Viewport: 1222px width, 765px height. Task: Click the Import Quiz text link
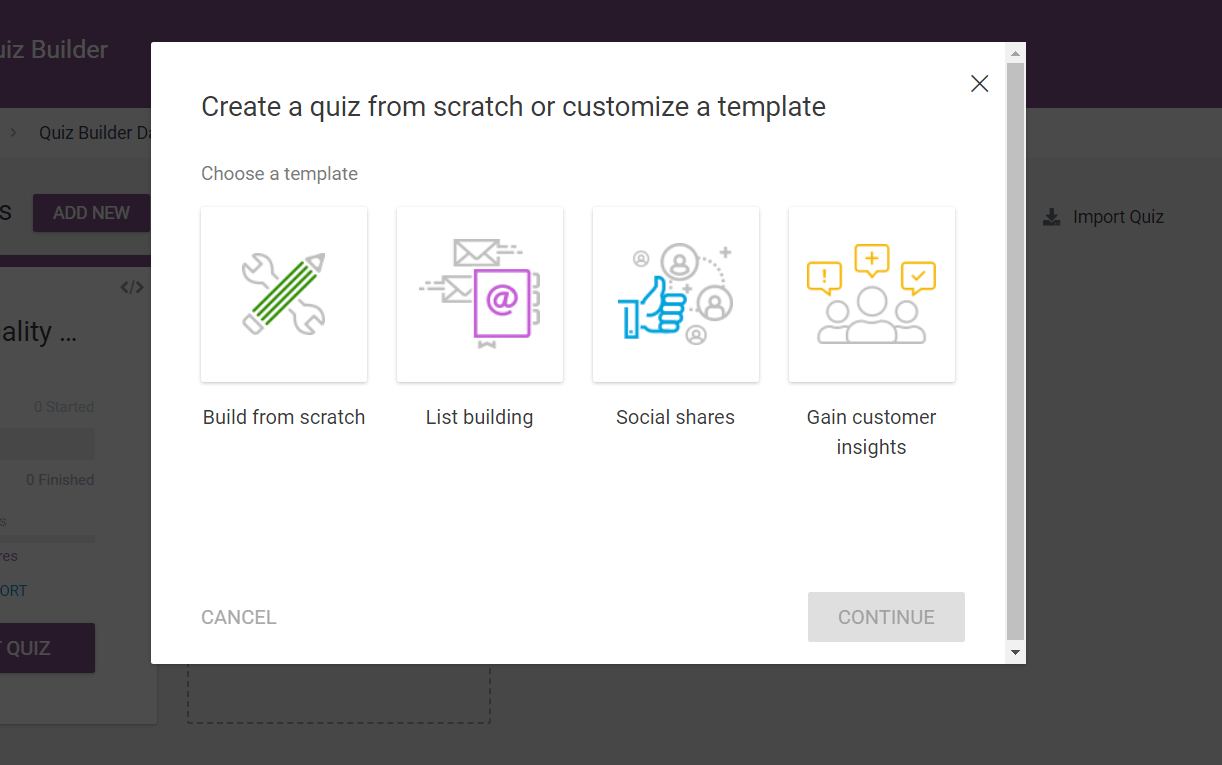(1118, 217)
